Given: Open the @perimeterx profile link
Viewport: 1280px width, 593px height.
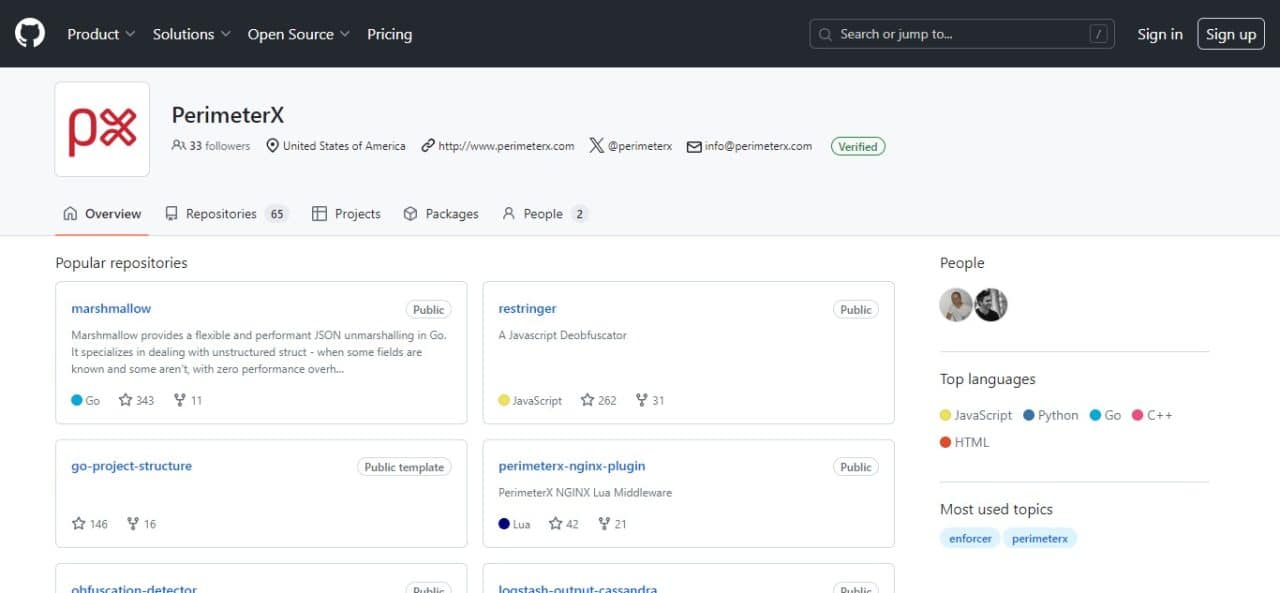Looking at the screenshot, I should 640,146.
